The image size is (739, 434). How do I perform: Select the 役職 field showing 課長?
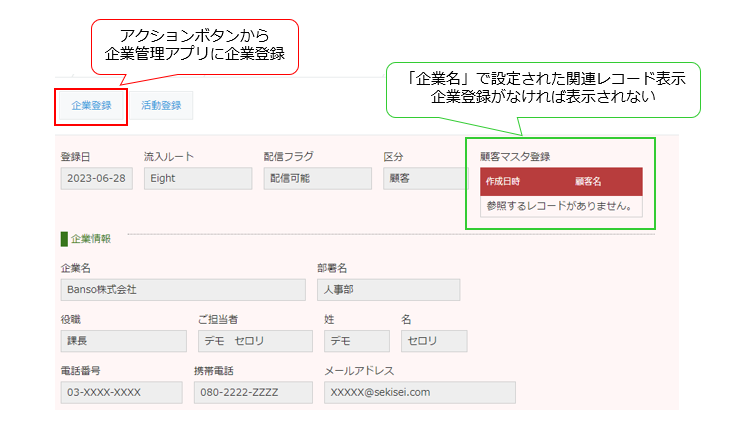pyautogui.click(x=123, y=341)
